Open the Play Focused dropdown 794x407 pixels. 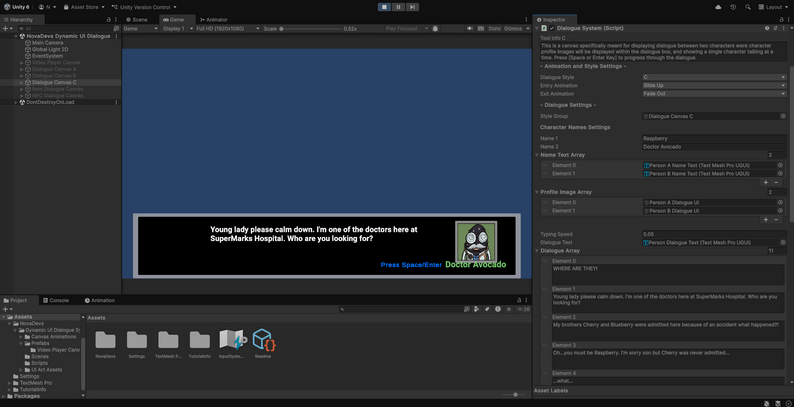coord(407,29)
